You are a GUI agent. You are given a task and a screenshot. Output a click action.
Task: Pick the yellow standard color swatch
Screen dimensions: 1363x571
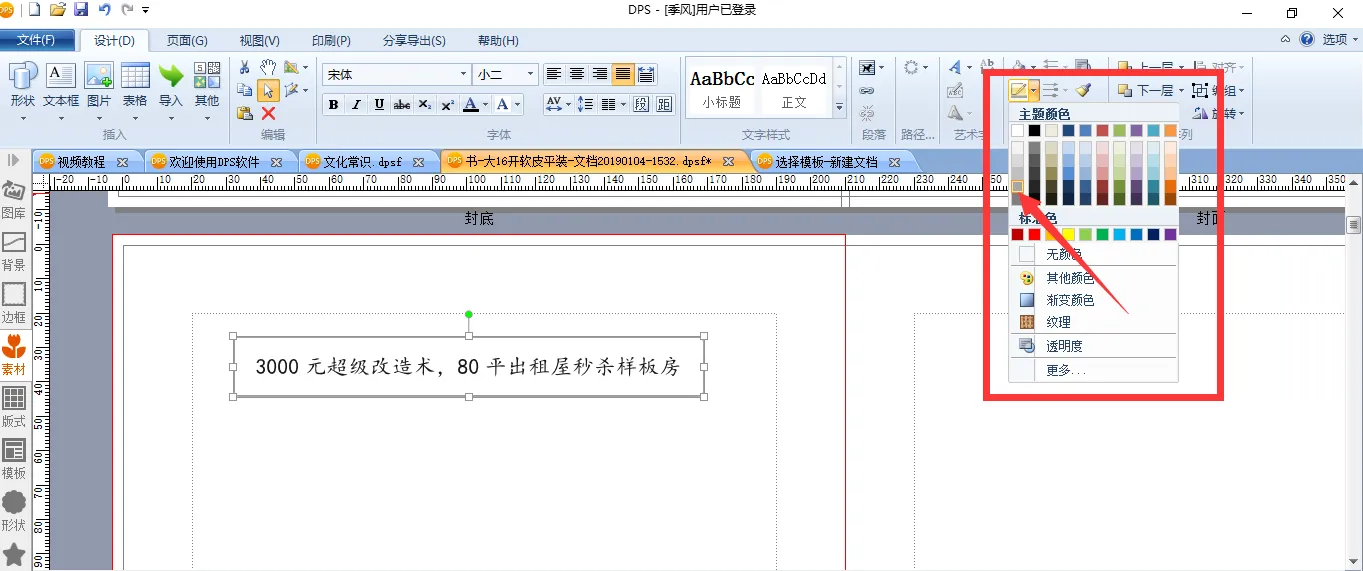(x=1068, y=234)
